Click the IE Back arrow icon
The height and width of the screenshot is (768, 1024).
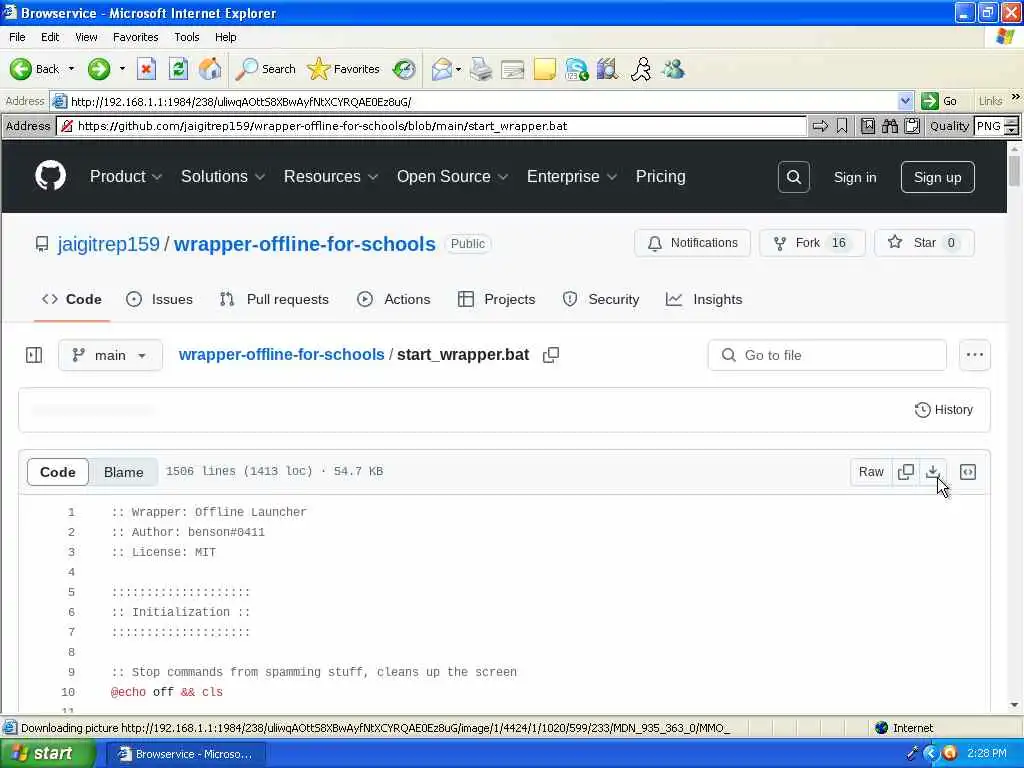tap(21, 69)
